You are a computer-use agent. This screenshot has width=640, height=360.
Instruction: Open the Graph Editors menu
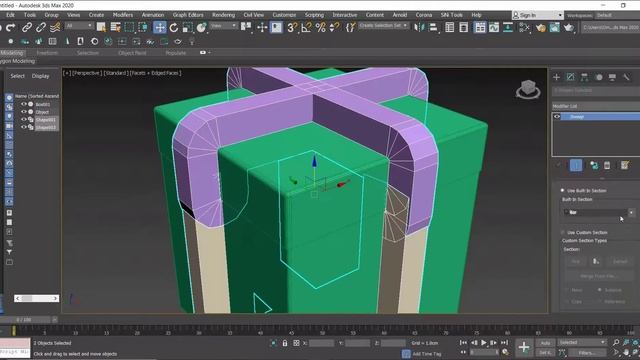pyautogui.click(x=188, y=15)
